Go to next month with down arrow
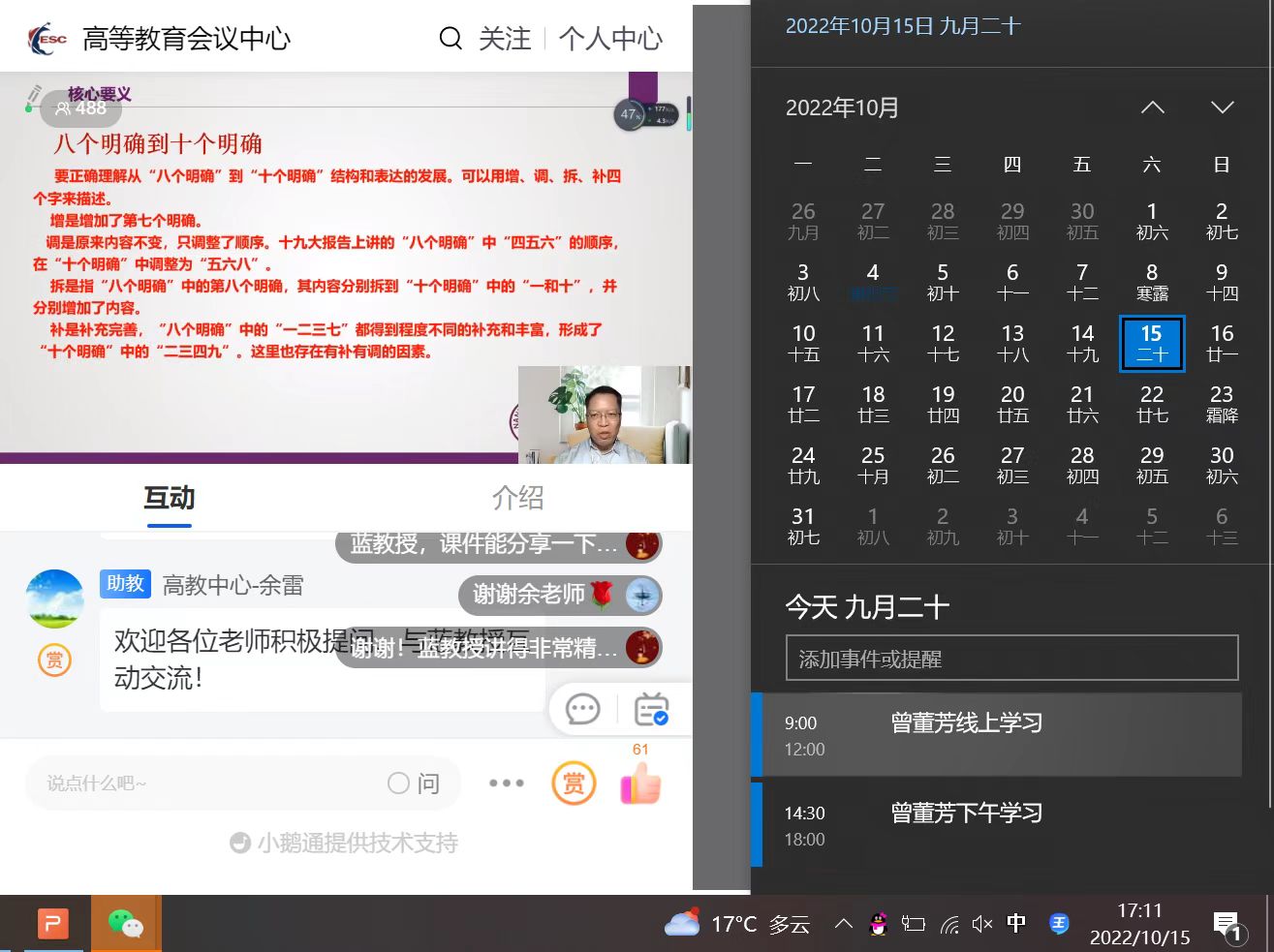 tap(1223, 107)
